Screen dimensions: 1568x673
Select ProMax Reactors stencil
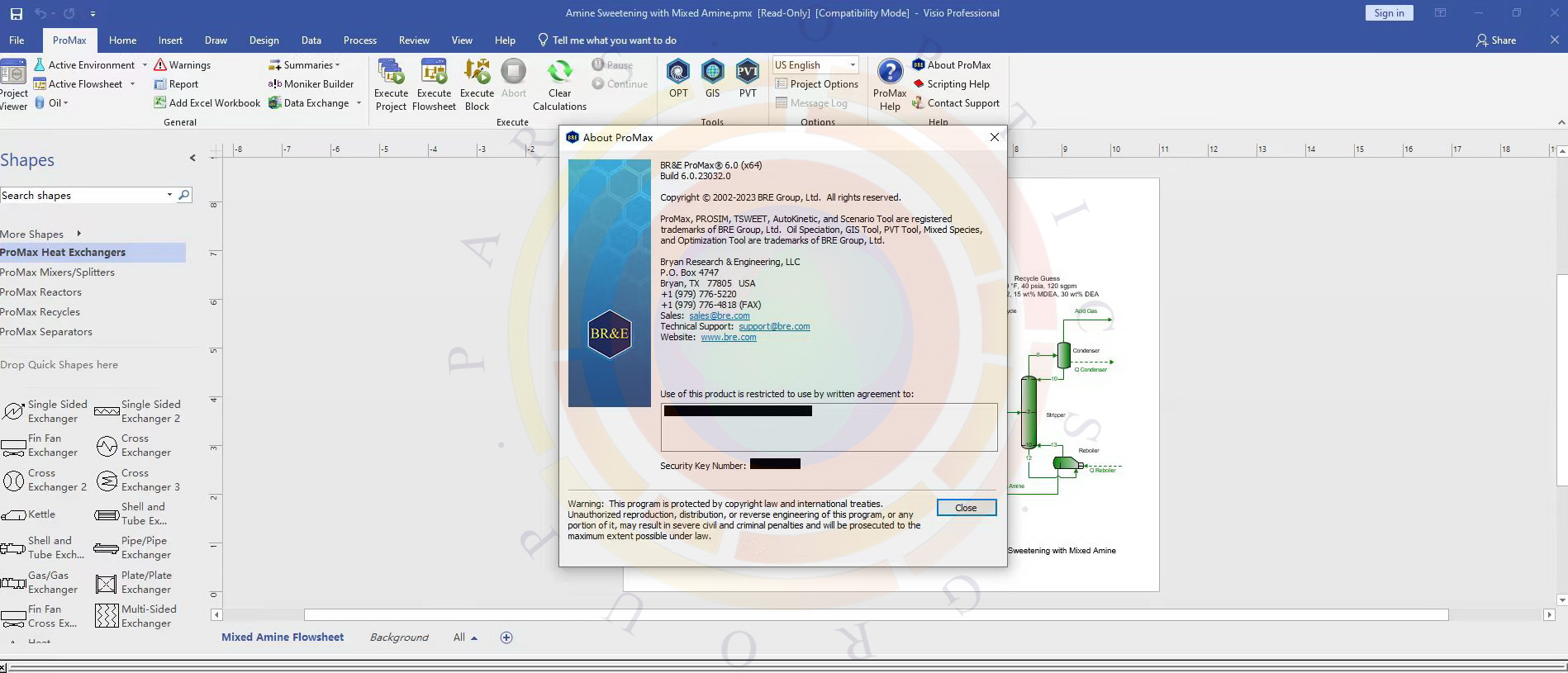40,291
